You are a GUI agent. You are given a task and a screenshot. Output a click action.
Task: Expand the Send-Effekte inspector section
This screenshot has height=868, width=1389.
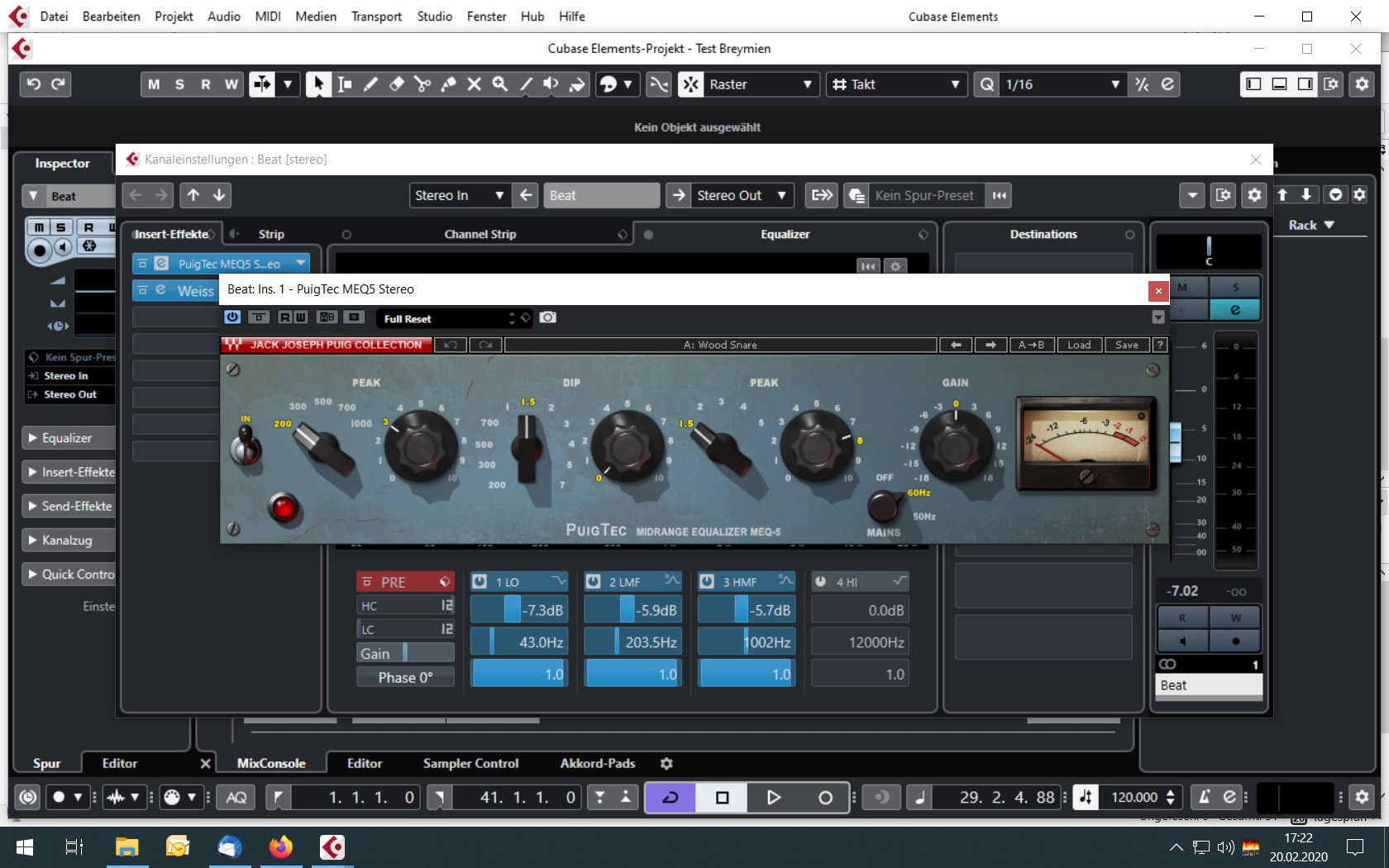point(69,506)
